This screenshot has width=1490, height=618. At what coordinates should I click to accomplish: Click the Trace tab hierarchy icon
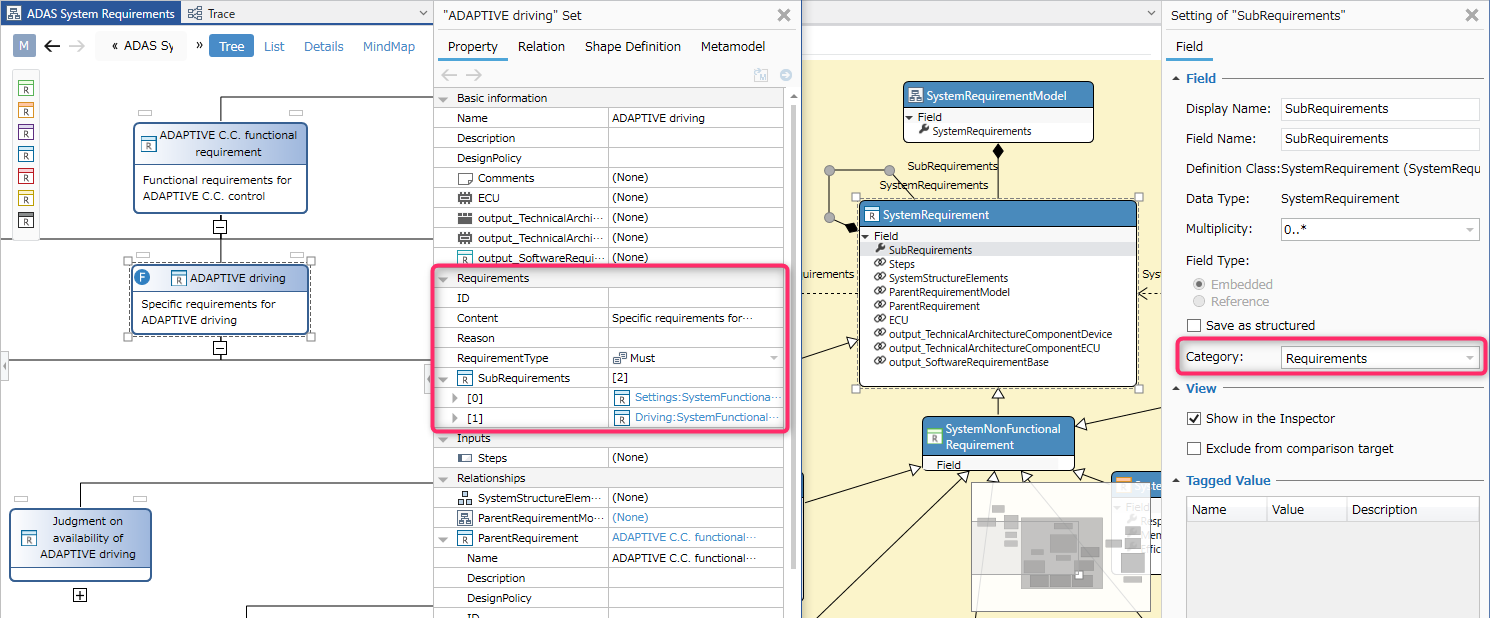(x=195, y=14)
